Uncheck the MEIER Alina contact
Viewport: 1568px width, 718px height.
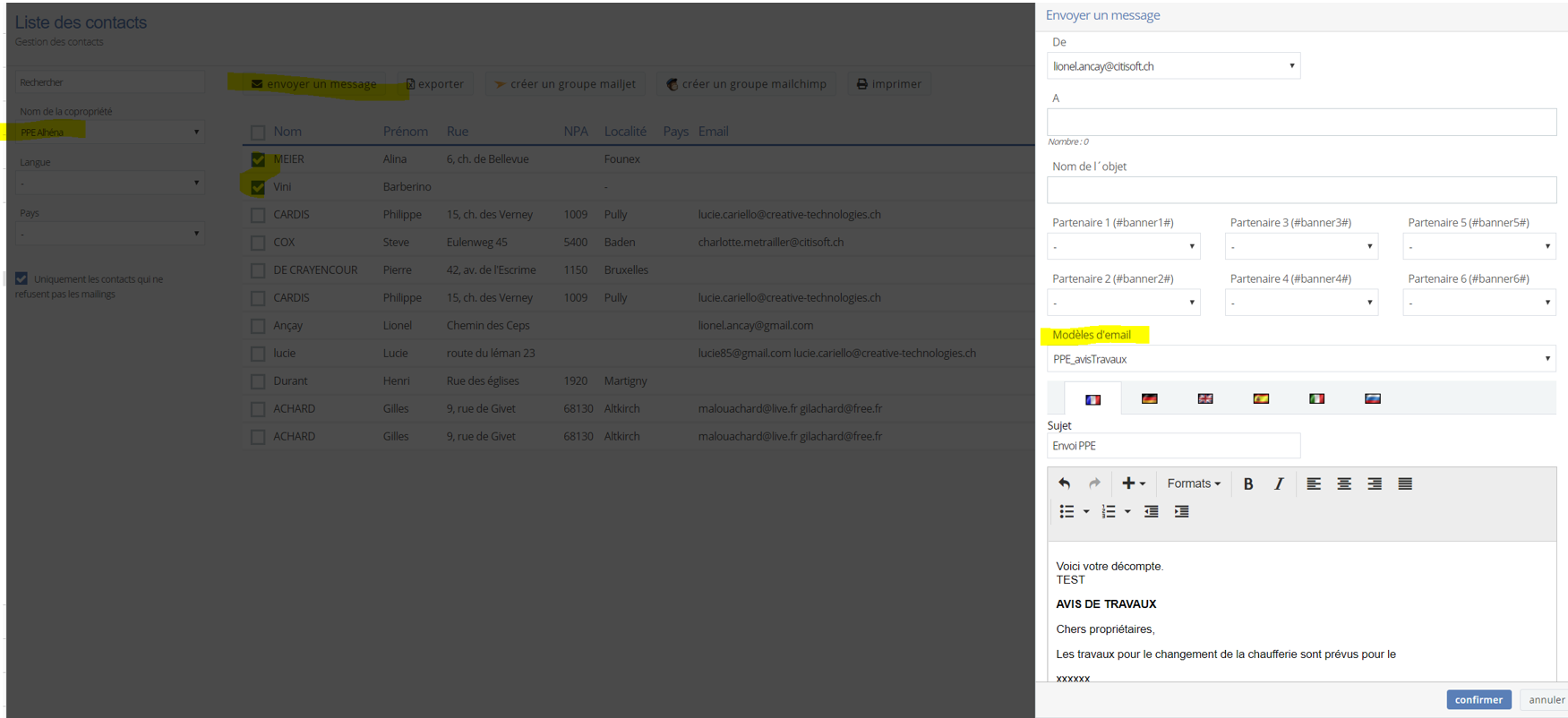[x=258, y=159]
